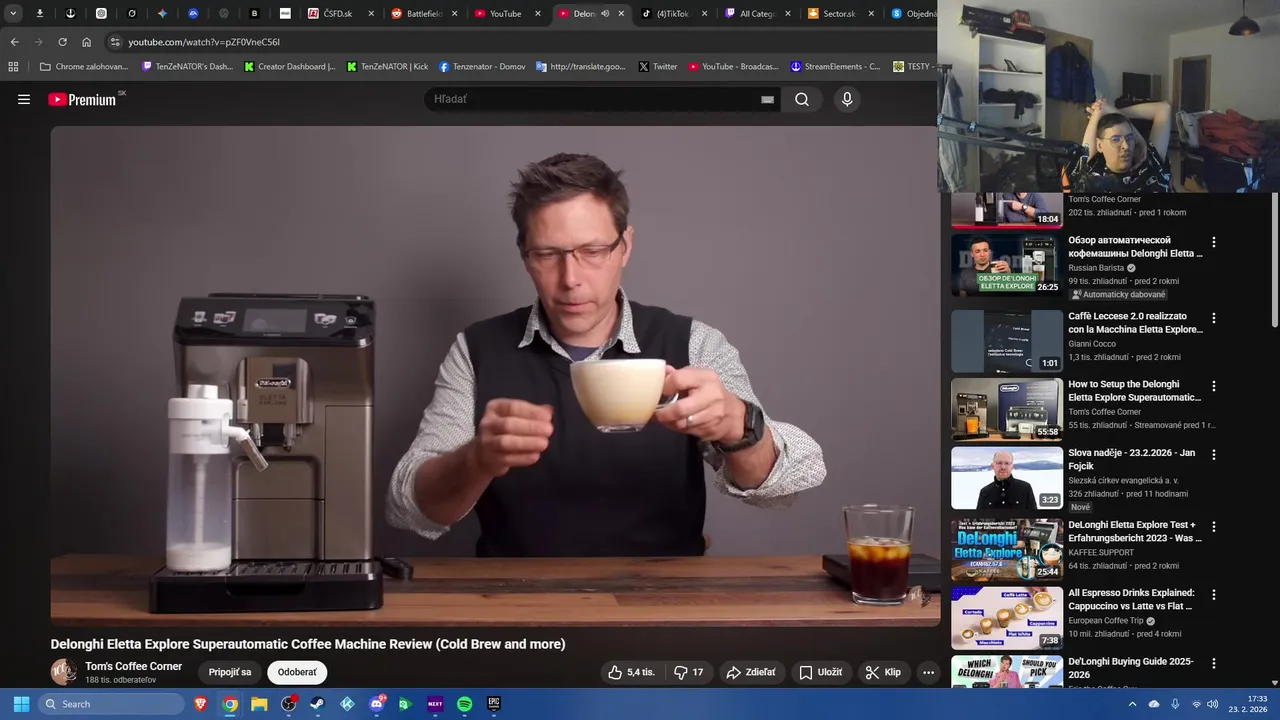This screenshot has width=1280, height=720.
Task: Share the video via Zdieľať
Action: coord(750,672)
